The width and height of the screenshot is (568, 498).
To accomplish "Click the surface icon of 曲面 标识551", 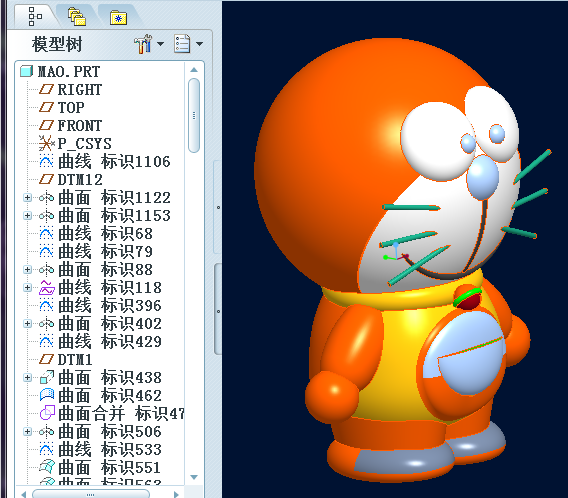I will (47, 467).
